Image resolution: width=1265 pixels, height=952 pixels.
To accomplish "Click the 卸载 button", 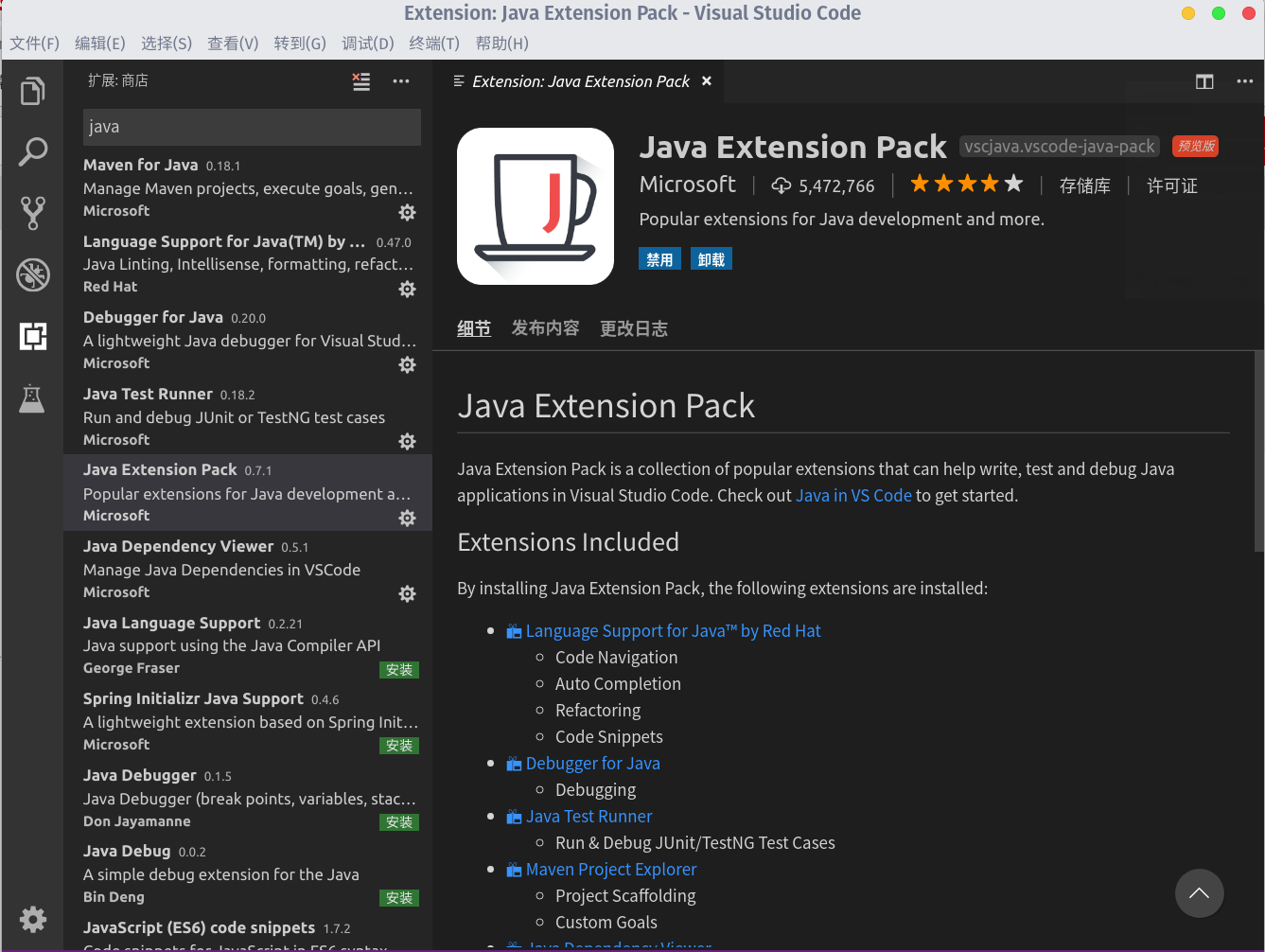I will pos(712,259).
